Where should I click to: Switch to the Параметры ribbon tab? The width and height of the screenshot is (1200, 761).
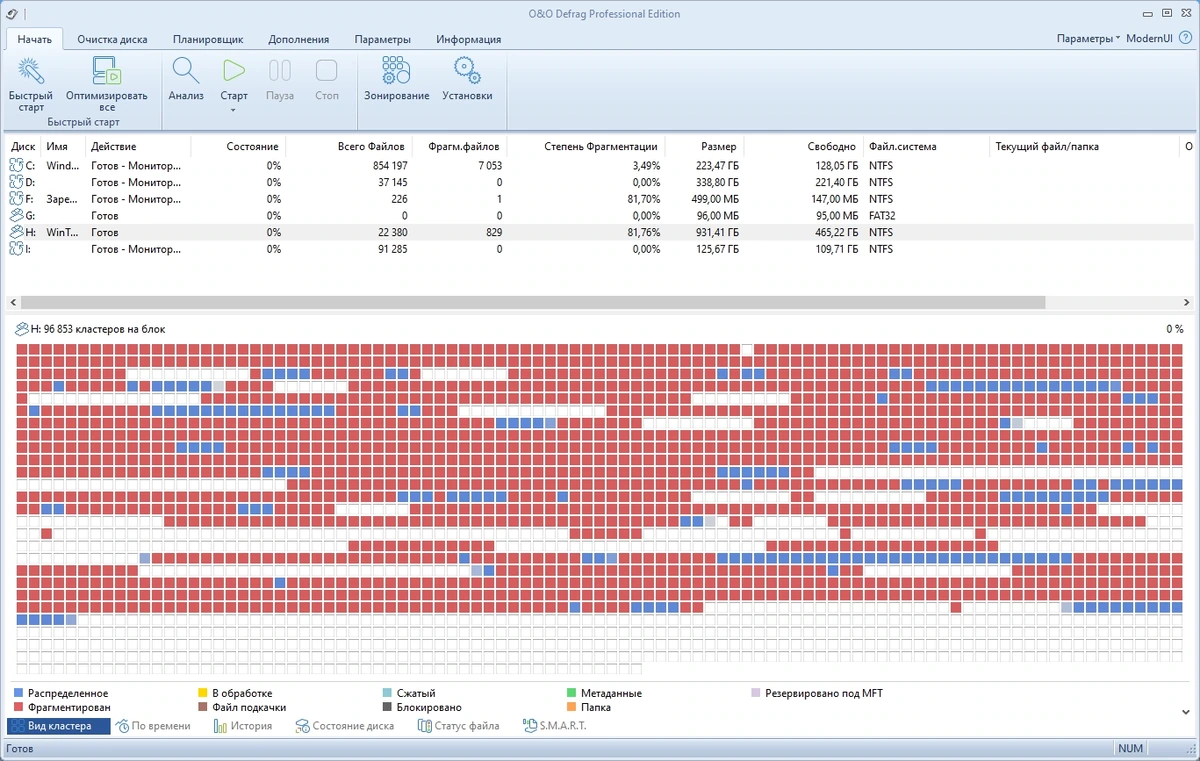(x=383, y=39)
